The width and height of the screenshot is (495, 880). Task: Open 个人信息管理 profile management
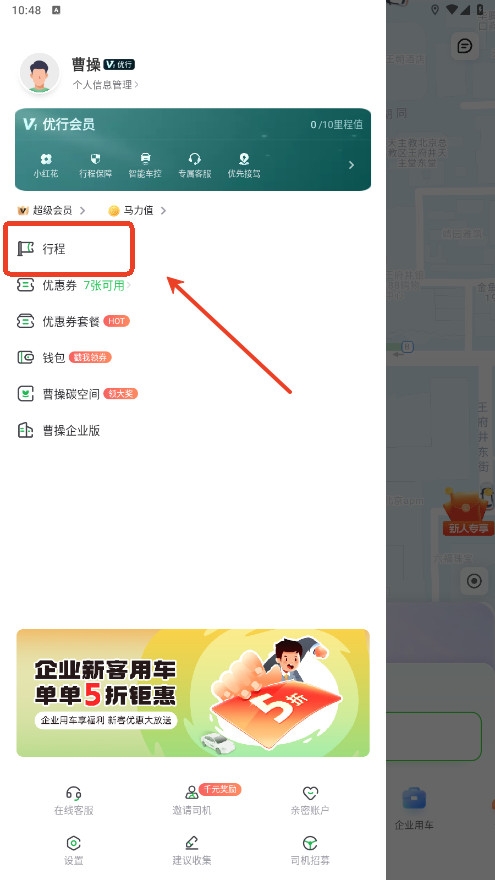coord(105,85)
